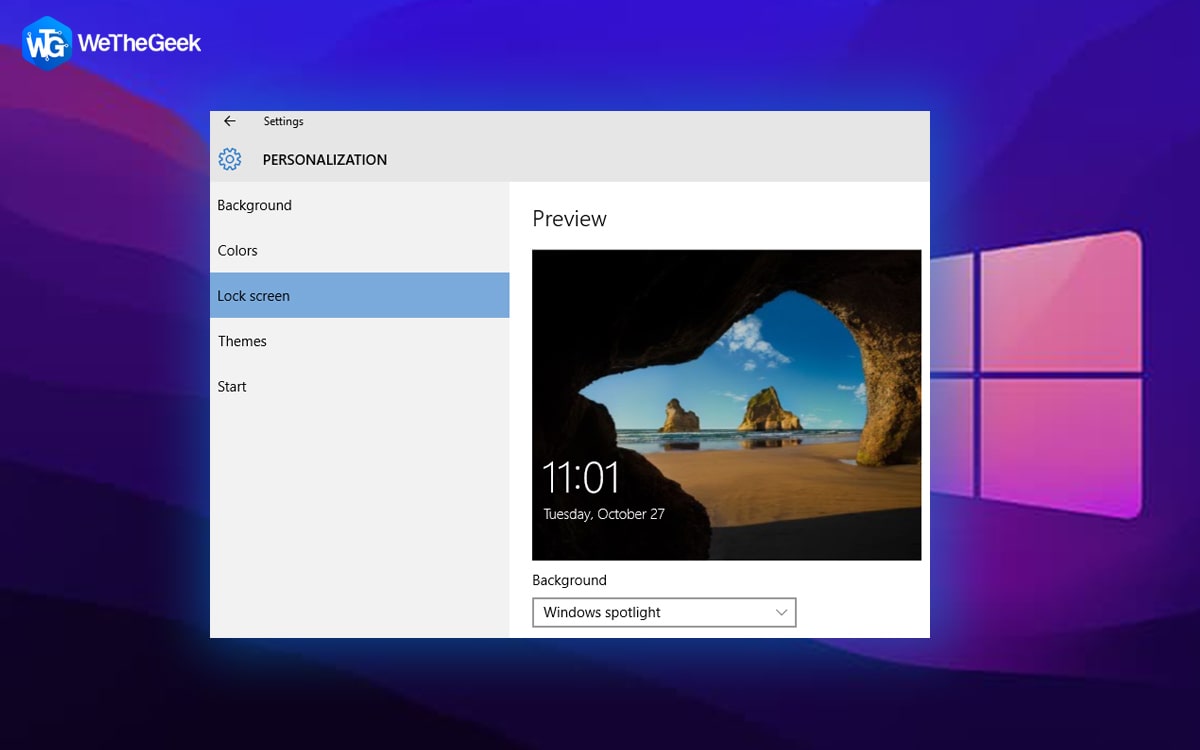This screenshot has width=1200, height=750.
Task: Open the Themes settings page
Action: (360, 341)
